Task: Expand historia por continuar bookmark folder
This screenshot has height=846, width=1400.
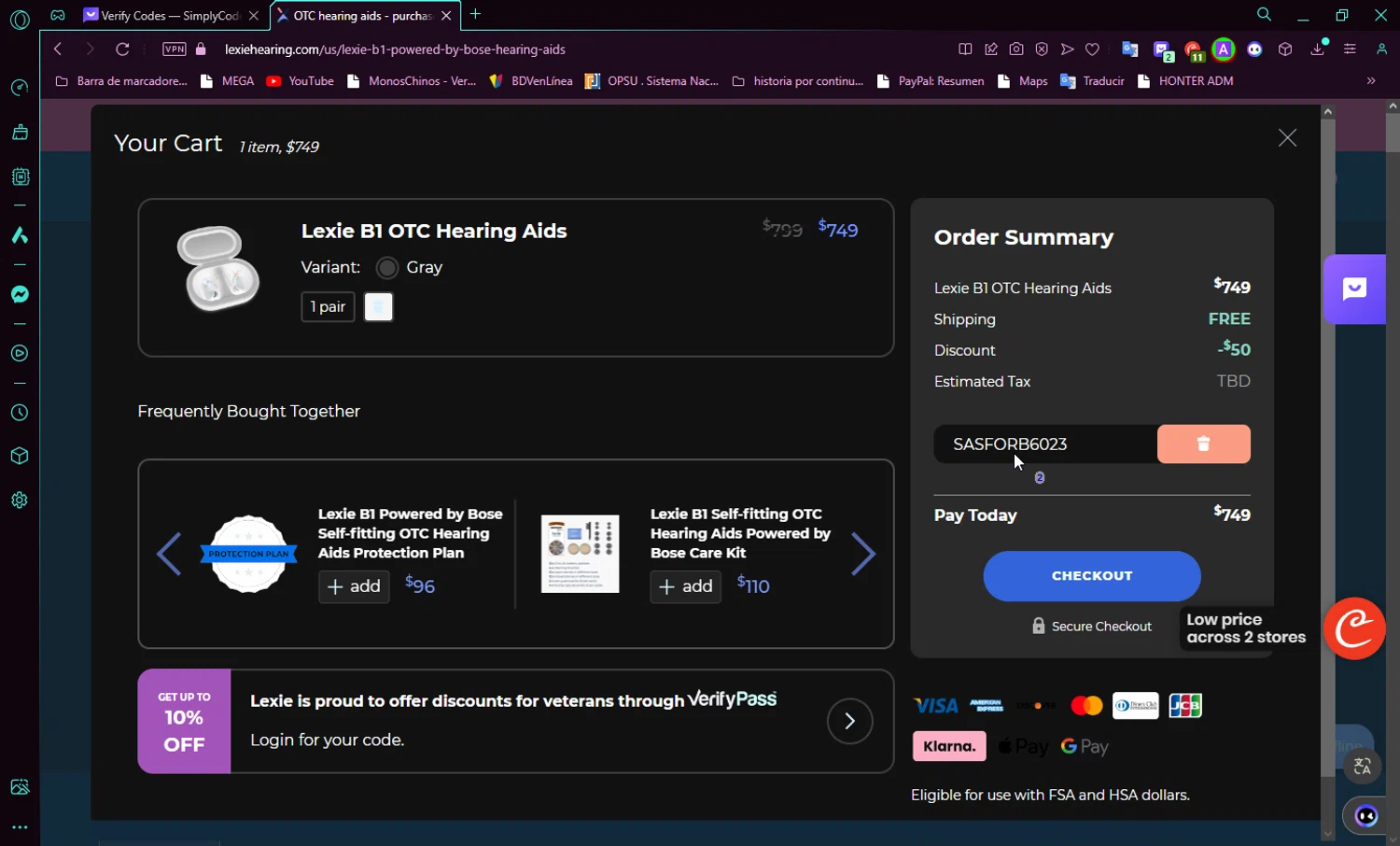Action: [x=798, y=81]
